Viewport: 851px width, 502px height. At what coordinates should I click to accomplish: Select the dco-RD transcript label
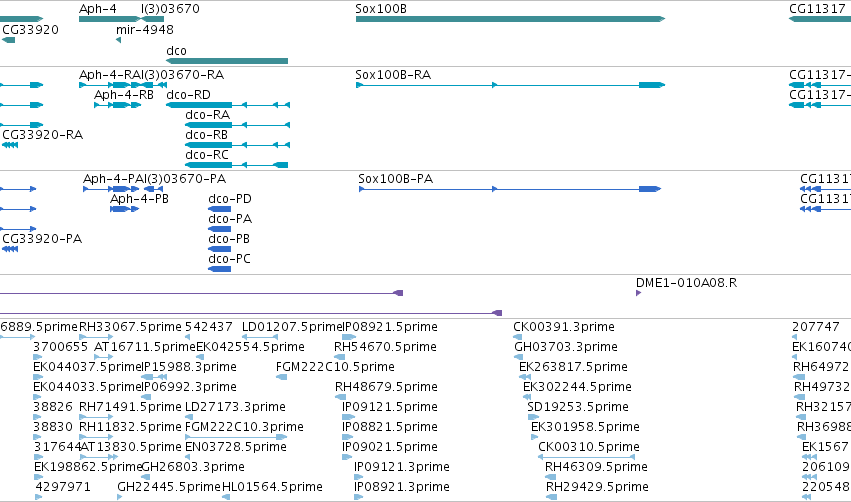[188, 94]
